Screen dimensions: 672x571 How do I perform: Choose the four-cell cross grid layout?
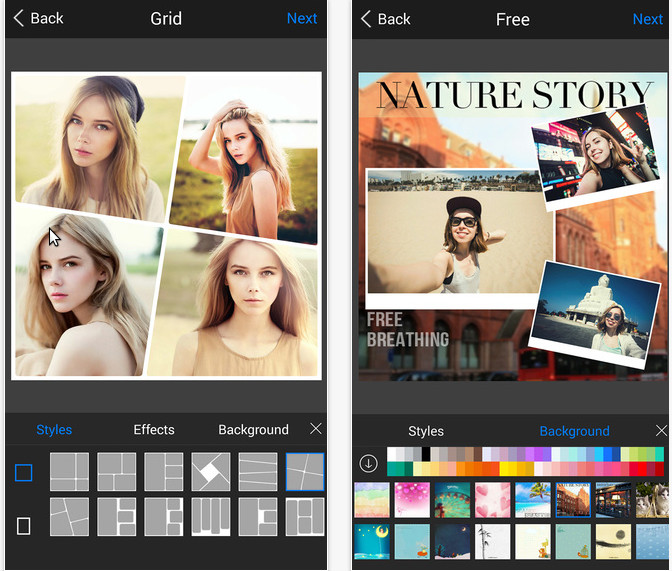[x=69, y=472]
